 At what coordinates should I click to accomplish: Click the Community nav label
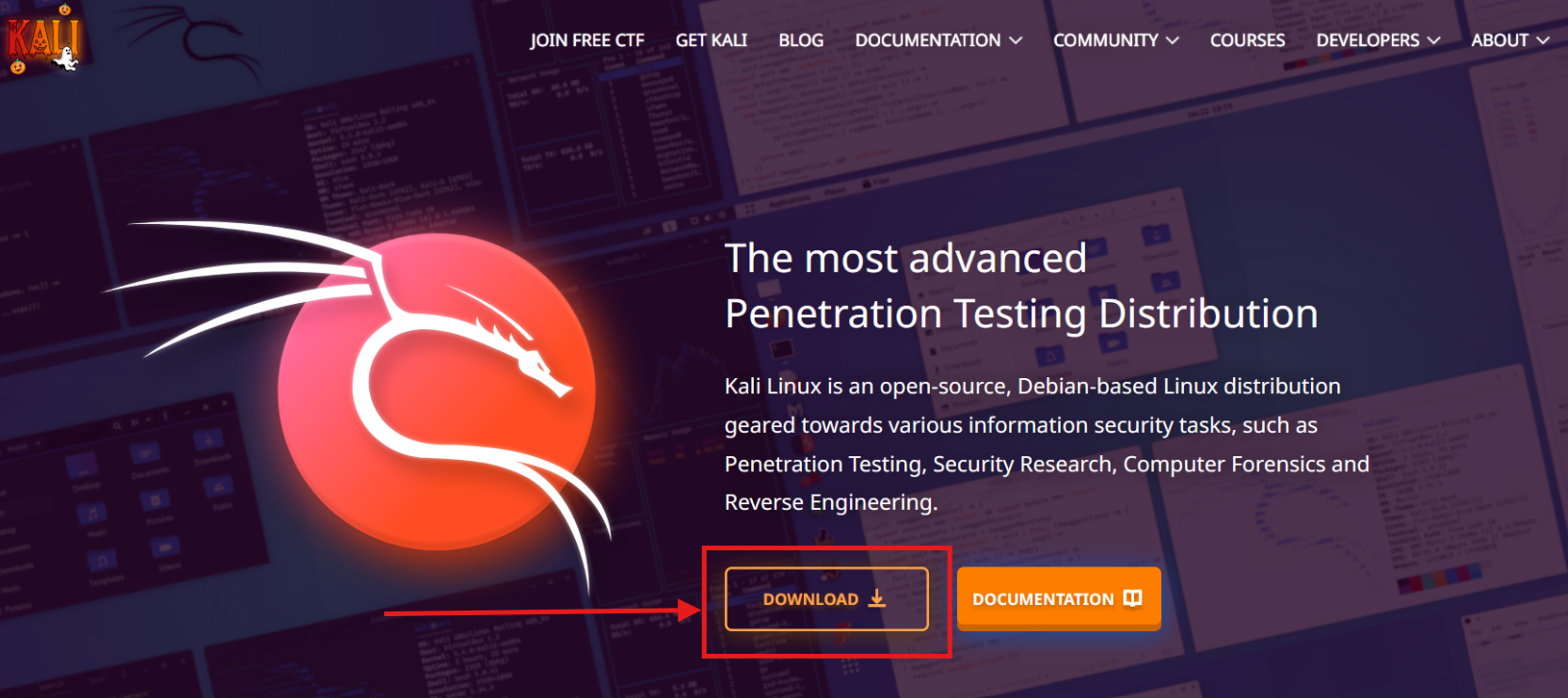1105,40
